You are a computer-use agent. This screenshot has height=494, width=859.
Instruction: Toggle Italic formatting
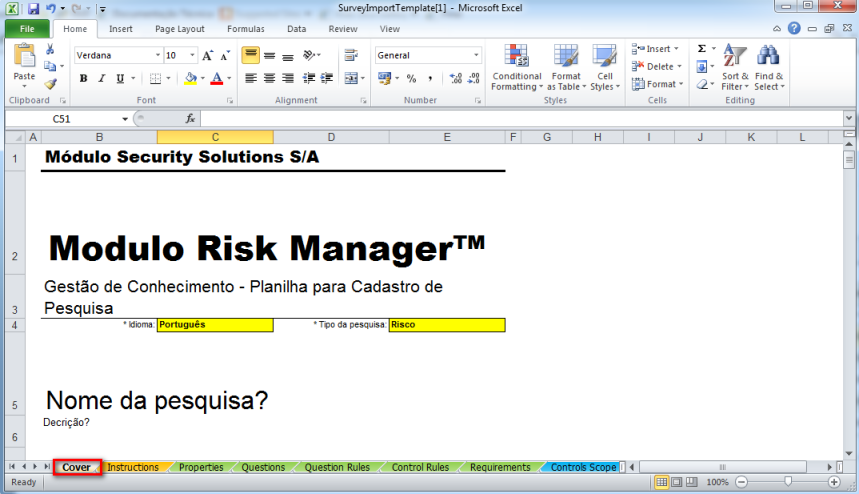pyautogui.click(x=101, y=78)
